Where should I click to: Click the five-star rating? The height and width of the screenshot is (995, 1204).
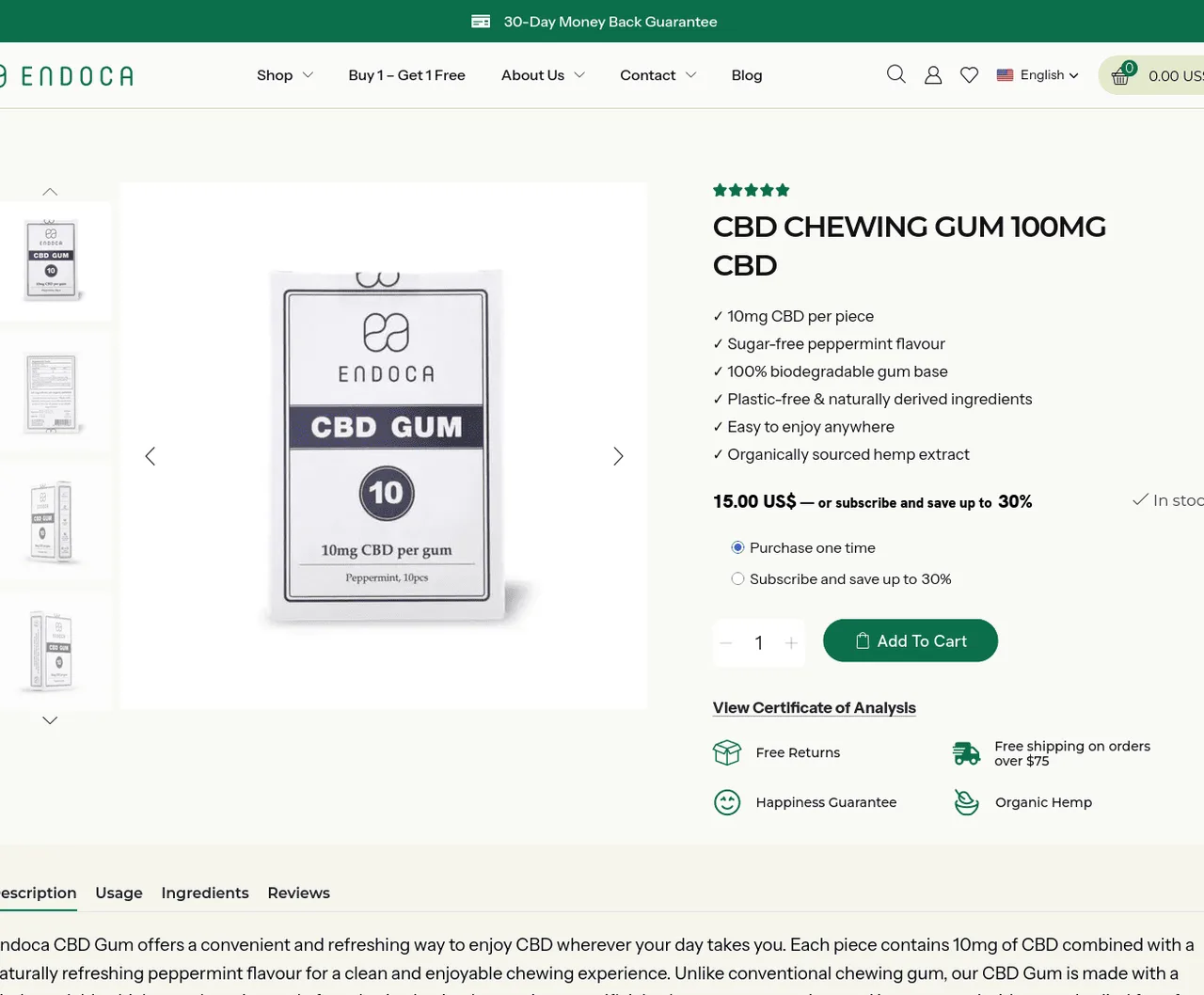click(751, 190)
